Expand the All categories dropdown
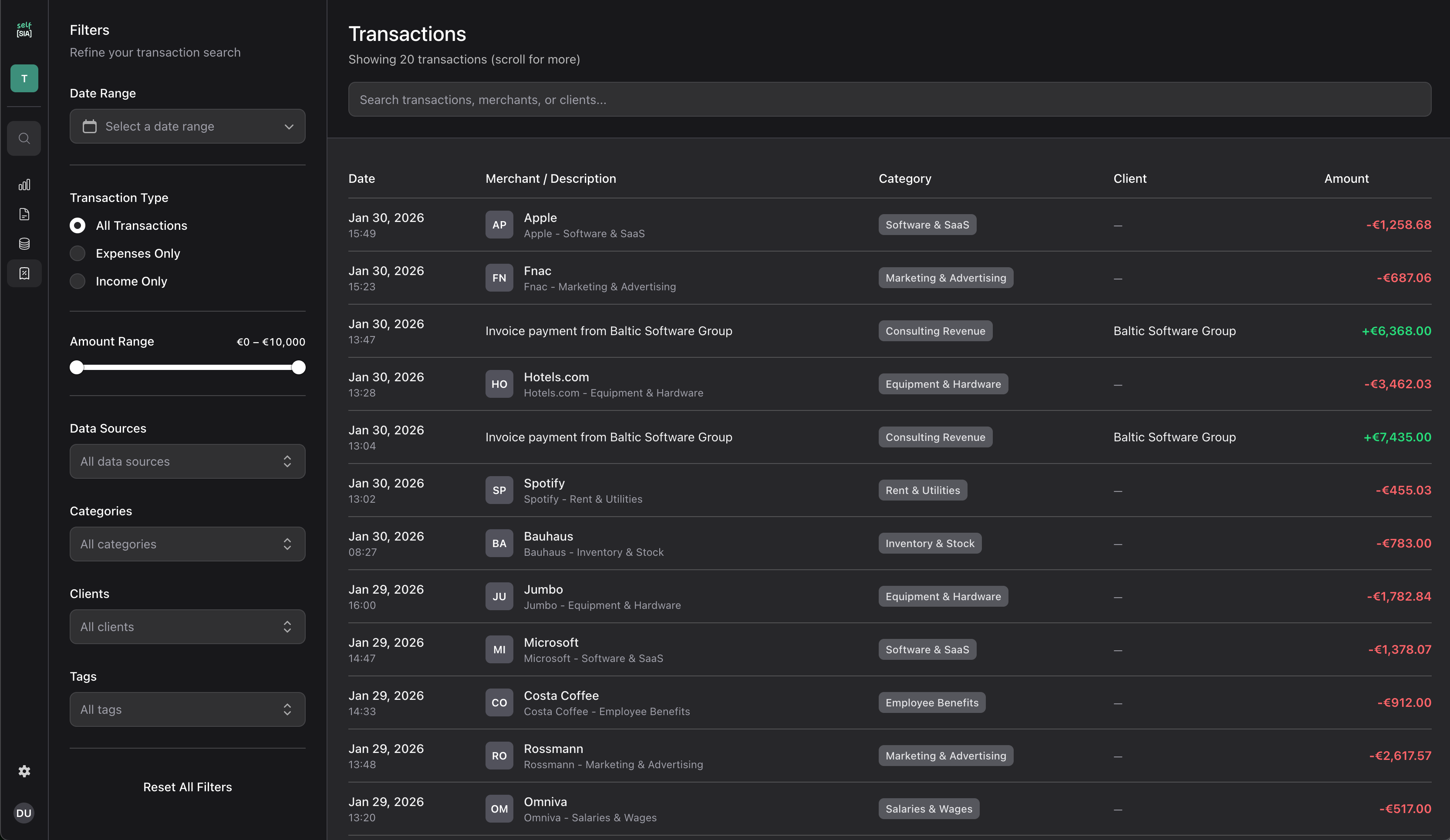This screenshot has height=840, width=1450. pyautogui.click(x=187, y=544)
